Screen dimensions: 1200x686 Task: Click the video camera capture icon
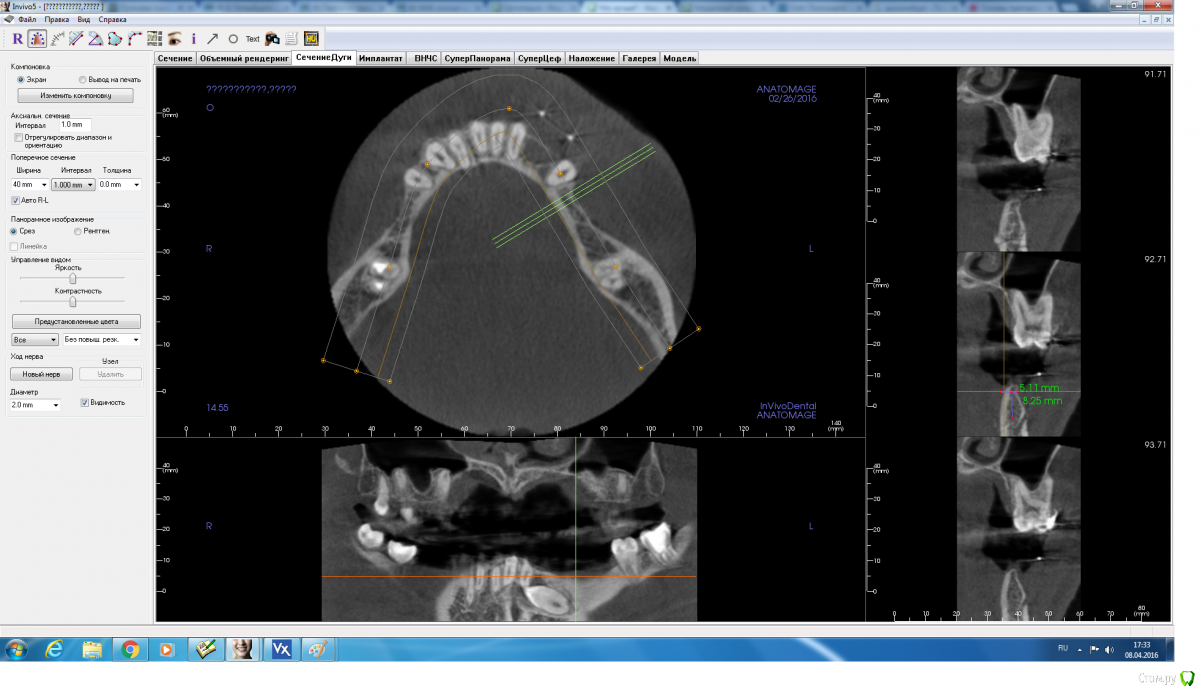[x=272, y=39]
